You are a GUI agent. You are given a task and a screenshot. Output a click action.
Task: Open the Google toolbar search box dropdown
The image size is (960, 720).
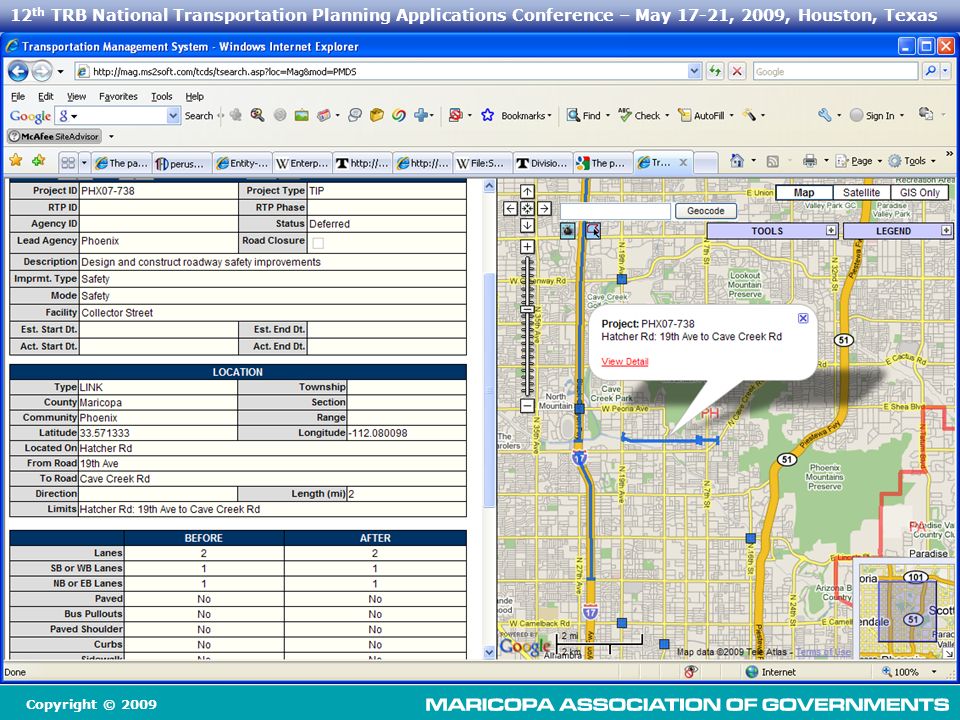coord(173,115)
